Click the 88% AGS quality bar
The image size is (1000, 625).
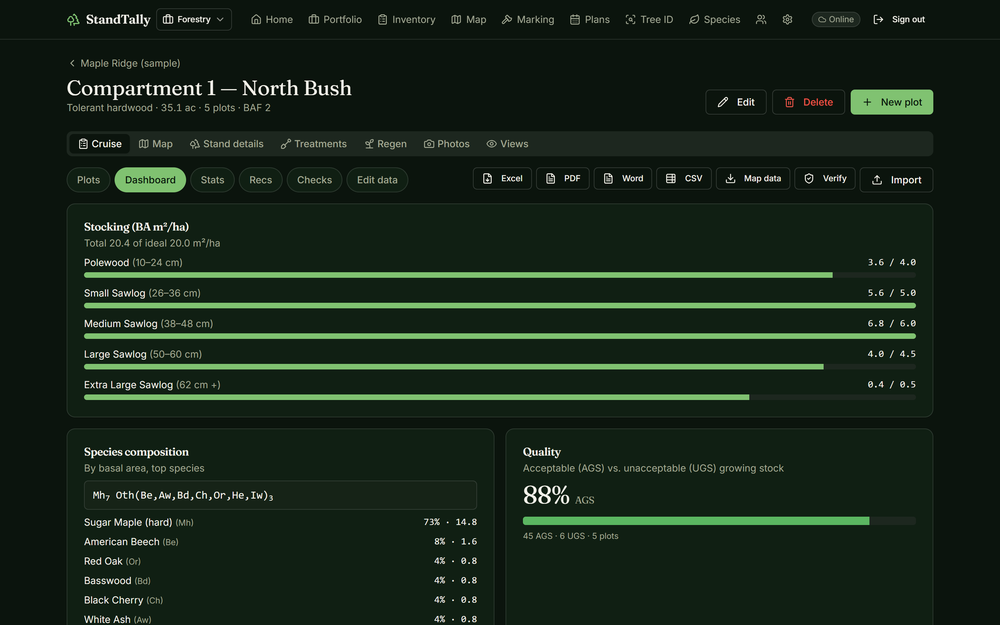pos(719,521)
